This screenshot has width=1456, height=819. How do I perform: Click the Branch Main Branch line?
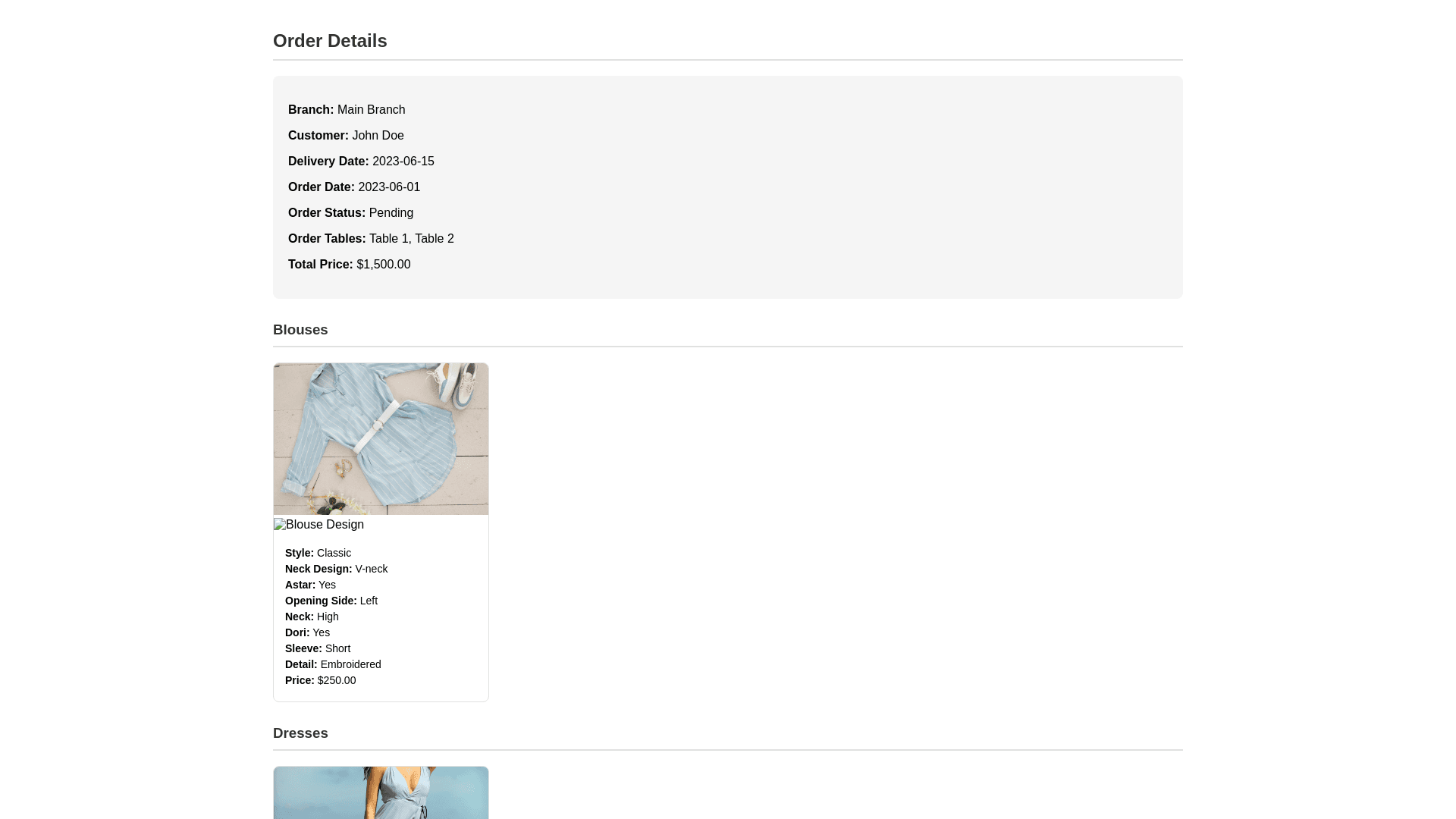click(x=347, y=110)
